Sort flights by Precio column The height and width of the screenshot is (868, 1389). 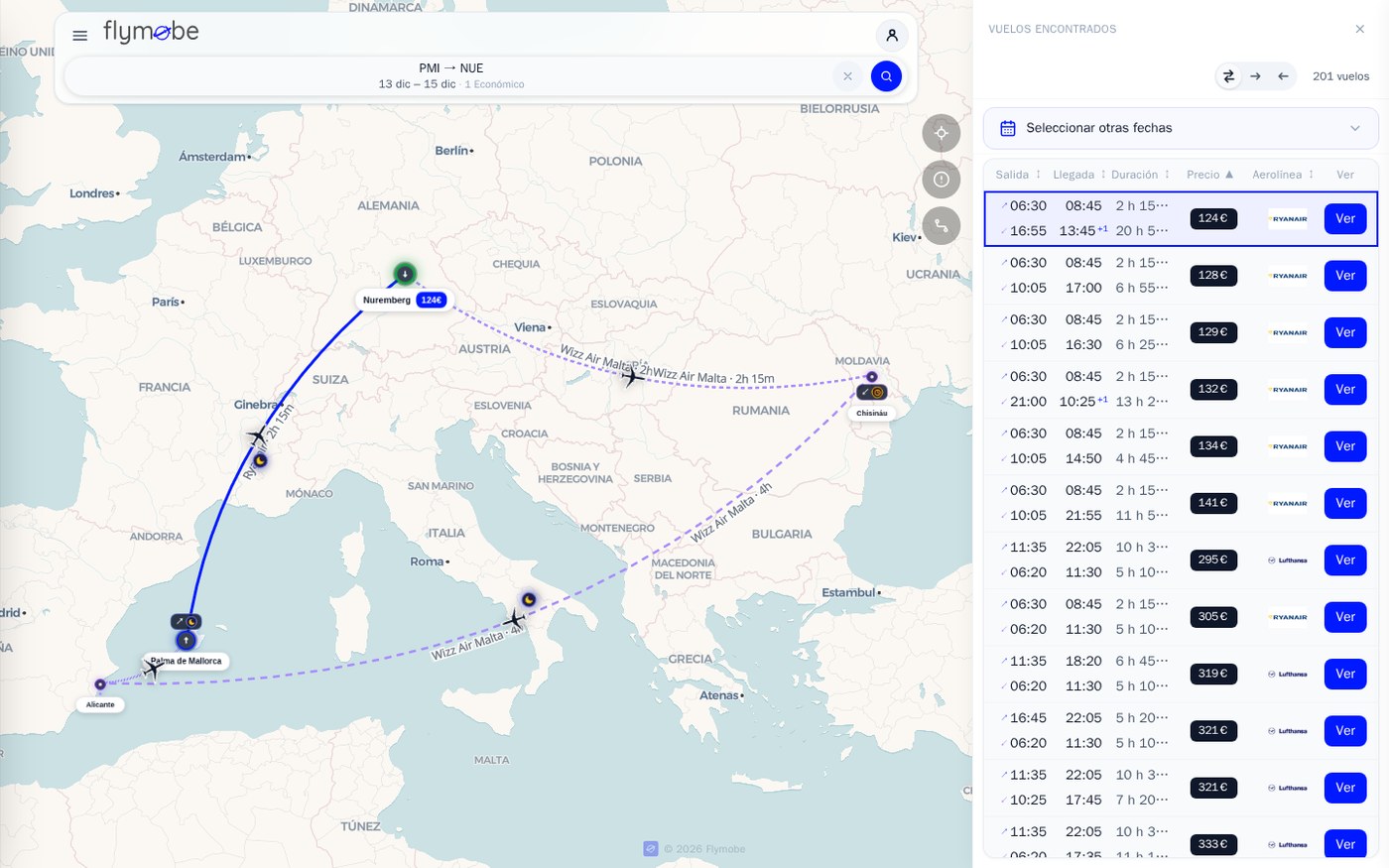[1210, 175]
